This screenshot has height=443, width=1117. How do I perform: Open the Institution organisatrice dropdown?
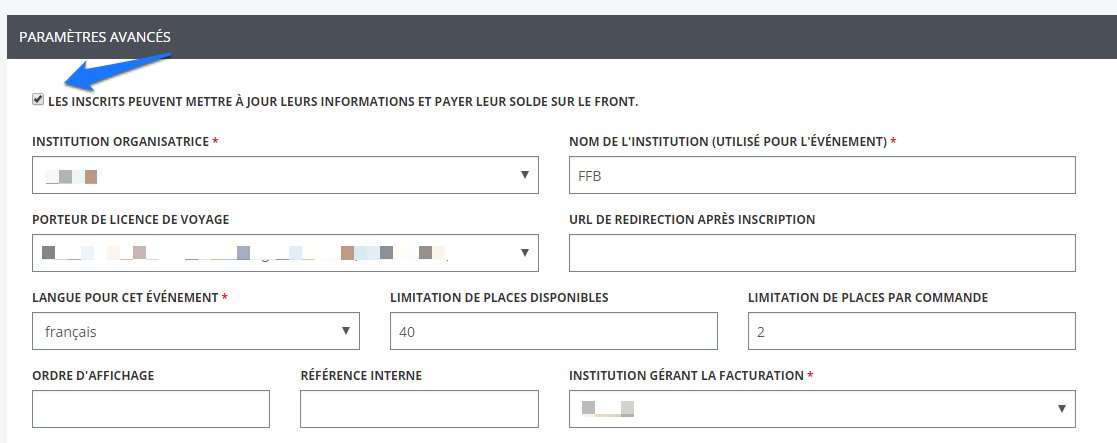(285, 175)
